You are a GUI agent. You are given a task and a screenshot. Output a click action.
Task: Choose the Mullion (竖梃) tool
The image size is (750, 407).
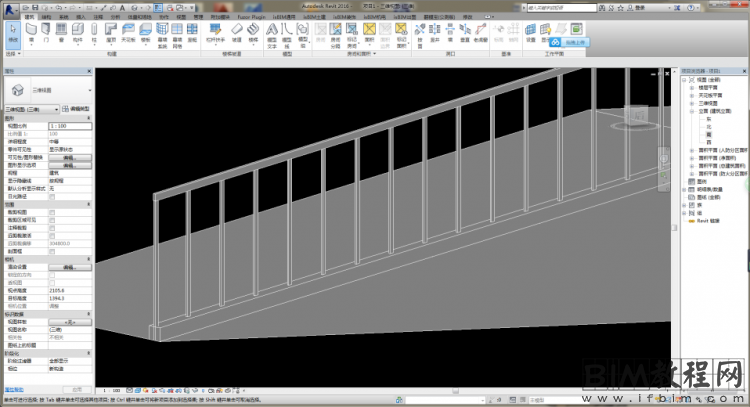[192, 33]
